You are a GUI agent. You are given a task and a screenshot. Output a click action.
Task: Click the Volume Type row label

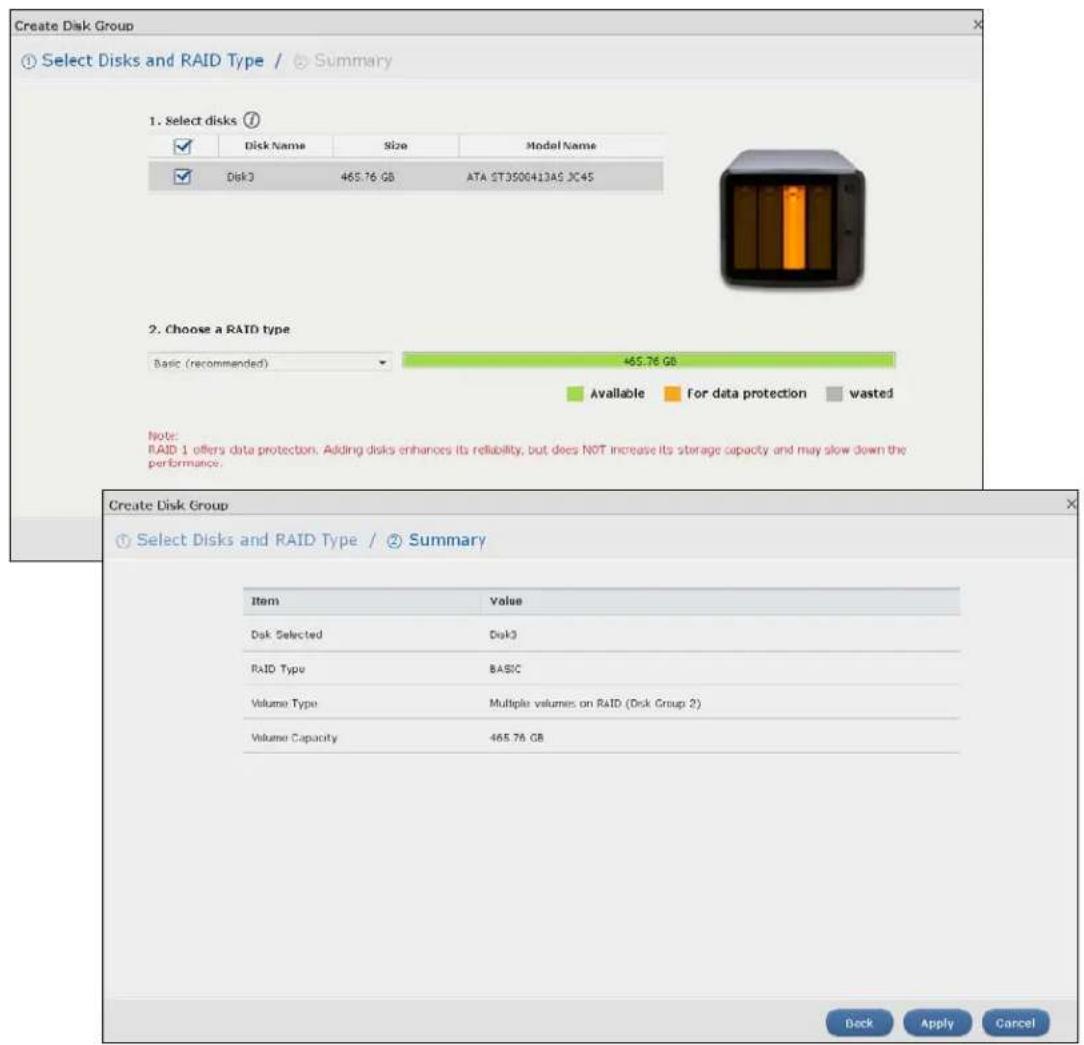pos(284,704)
